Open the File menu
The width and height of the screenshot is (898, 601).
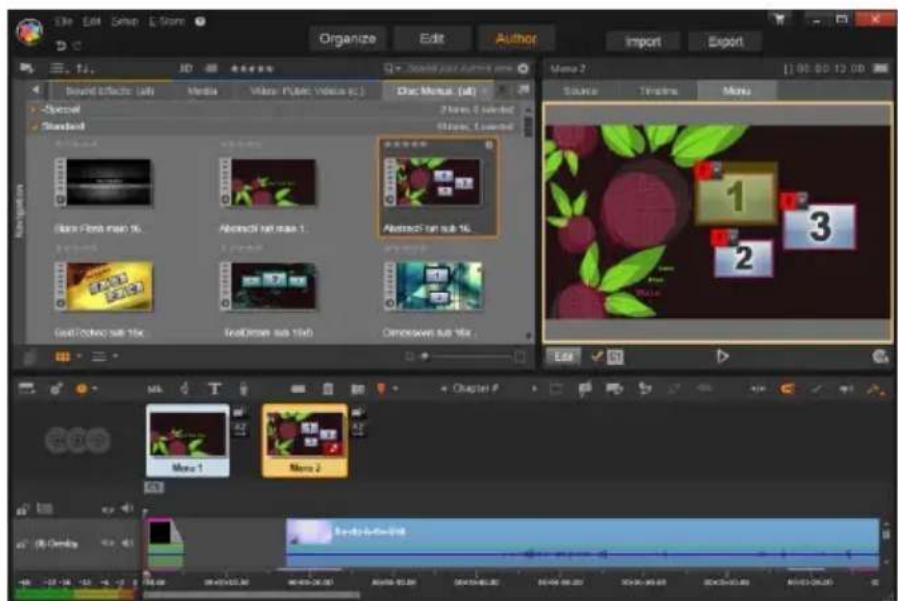click(x=64, y=21)
